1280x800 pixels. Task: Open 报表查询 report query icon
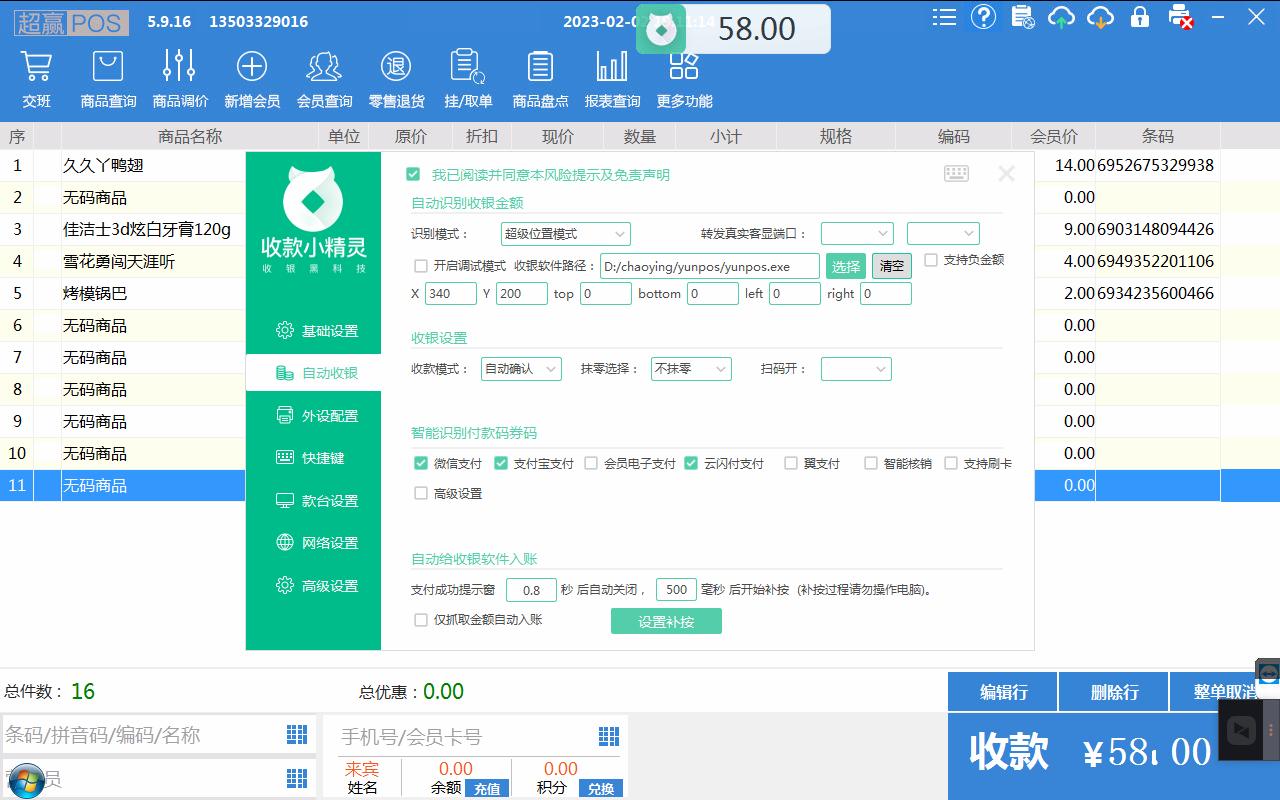612,78
